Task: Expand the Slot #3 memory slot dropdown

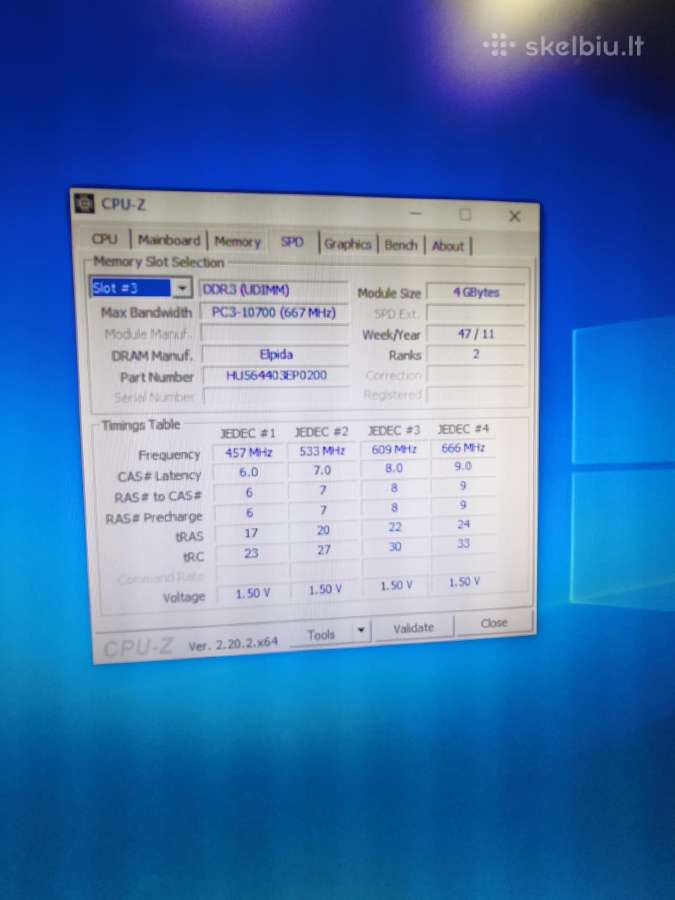Action: pos(182,288)
